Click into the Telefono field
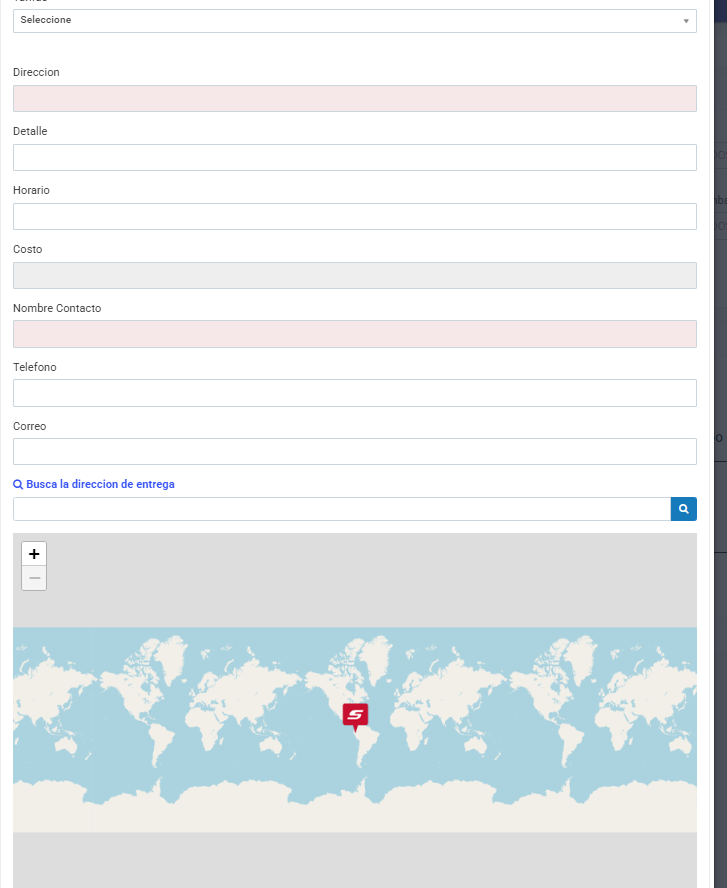 tap(354, 393)
